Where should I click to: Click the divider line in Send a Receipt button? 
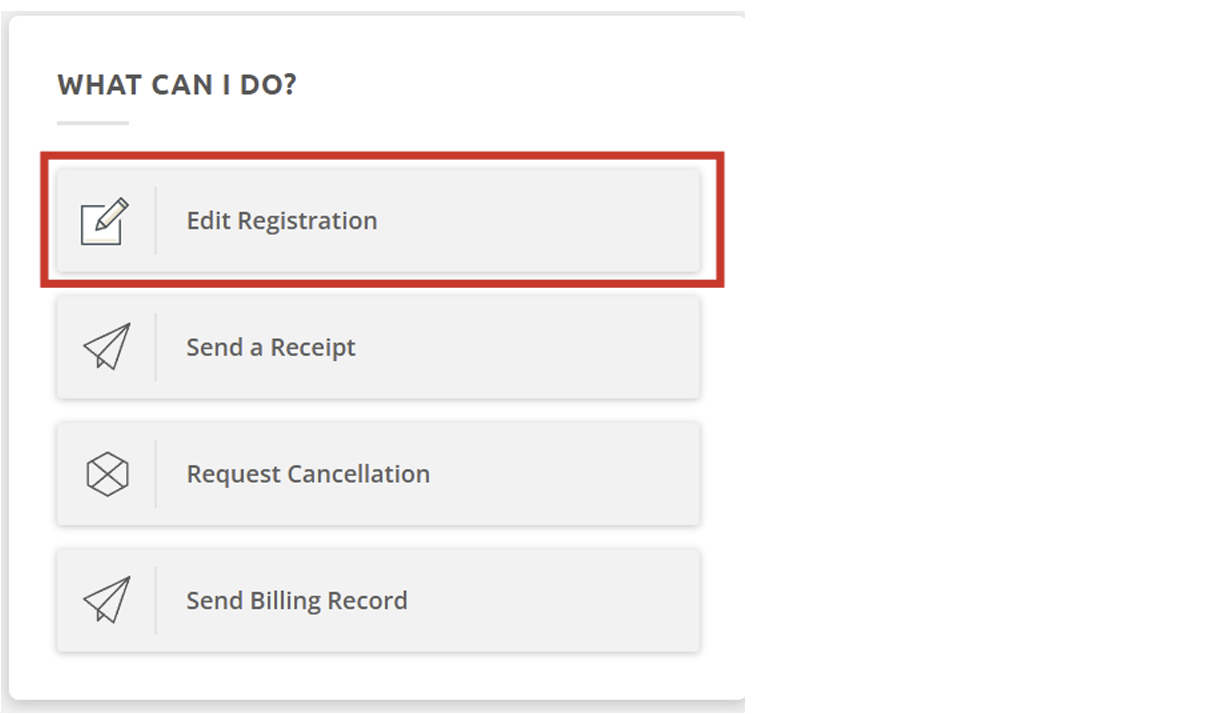coord(156,347)
